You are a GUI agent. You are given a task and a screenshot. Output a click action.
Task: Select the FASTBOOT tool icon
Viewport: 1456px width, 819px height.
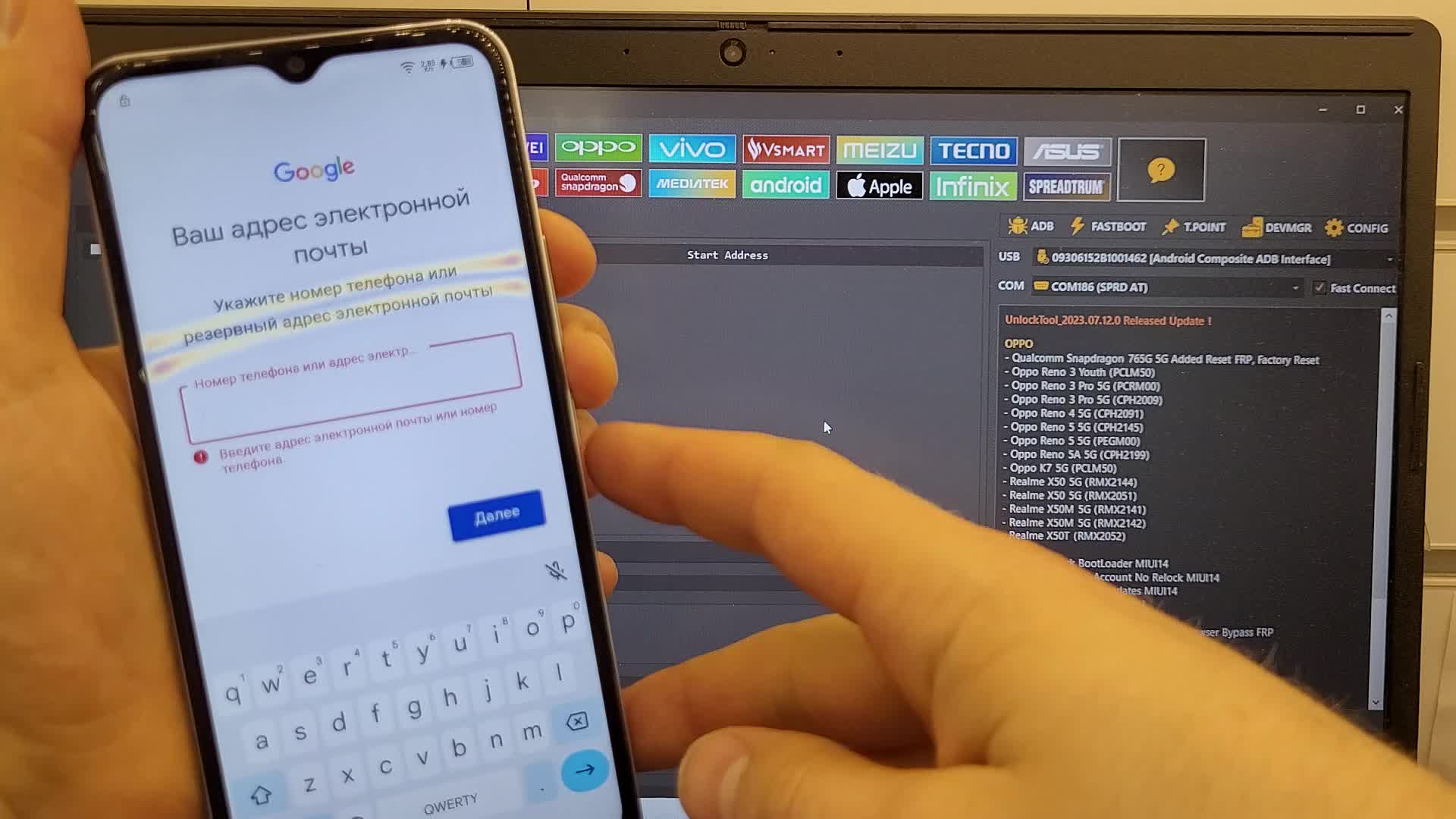pos(1076,227)
